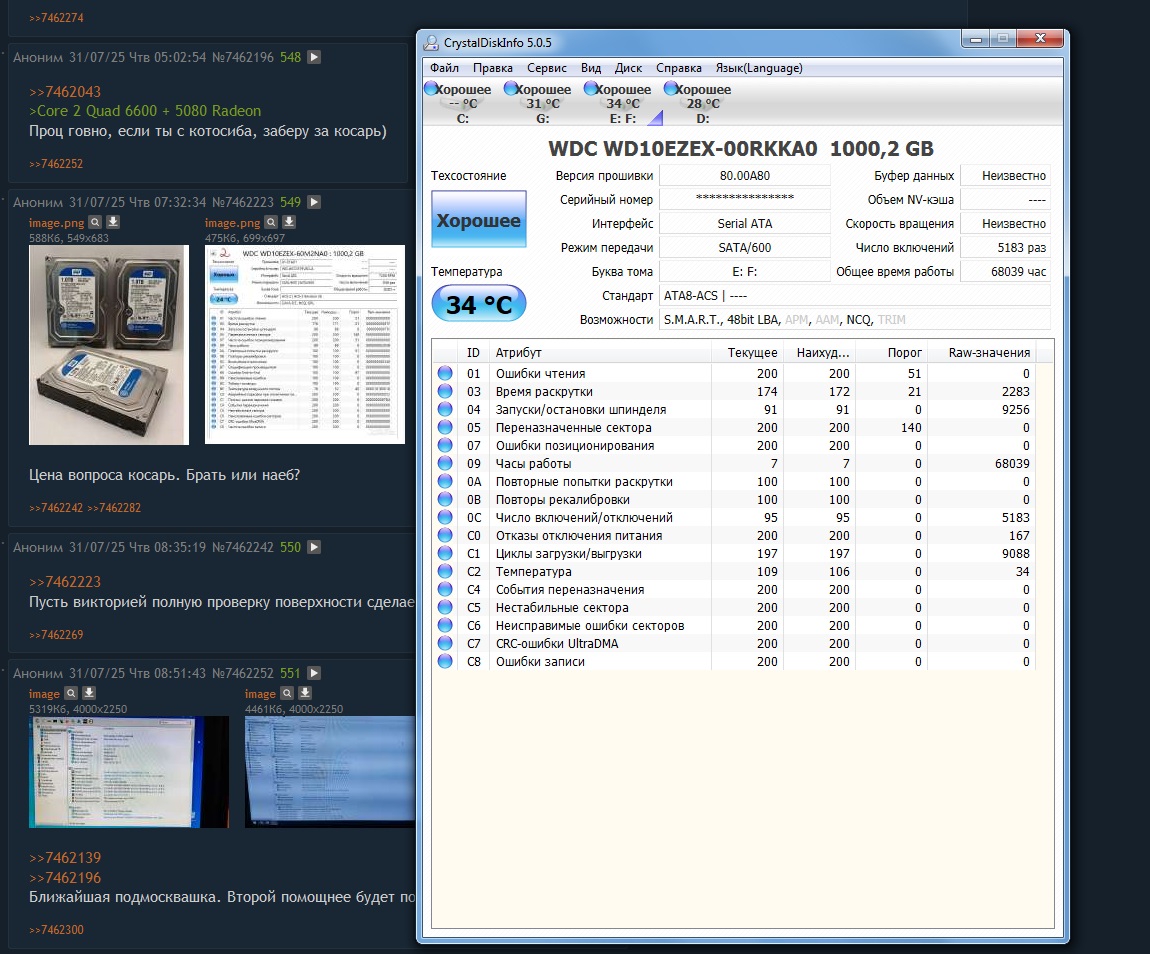Open the Файл menu in CrystalDiskInfo
This screenshot has height=954, width=1150.
tap(444, 68)
